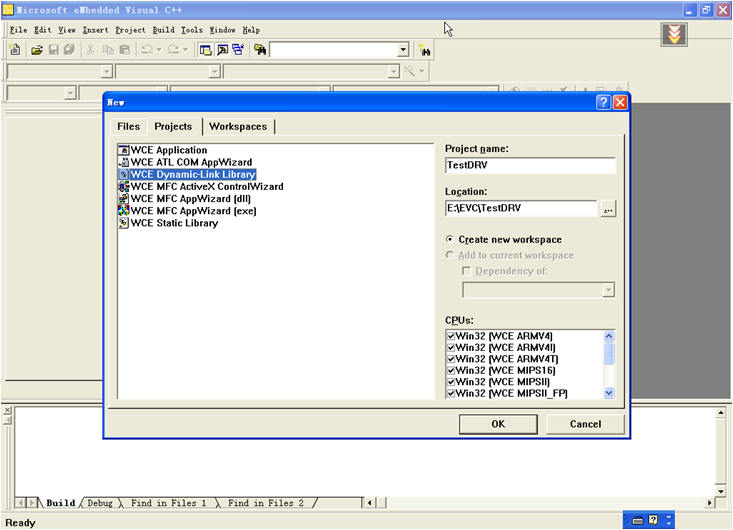Click the Find in Files binoculars icon
Viewport: 733px width, 530px height.
coord(260,49)
